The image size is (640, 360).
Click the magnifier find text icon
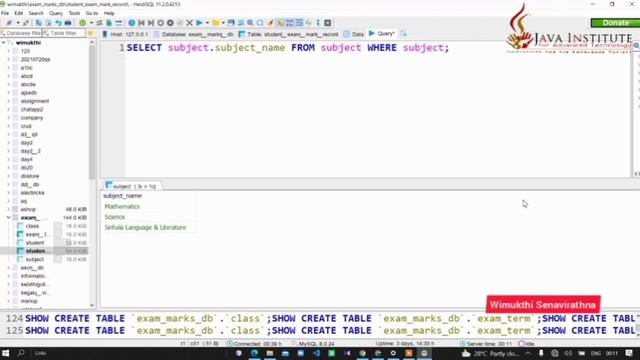[250, 23]
